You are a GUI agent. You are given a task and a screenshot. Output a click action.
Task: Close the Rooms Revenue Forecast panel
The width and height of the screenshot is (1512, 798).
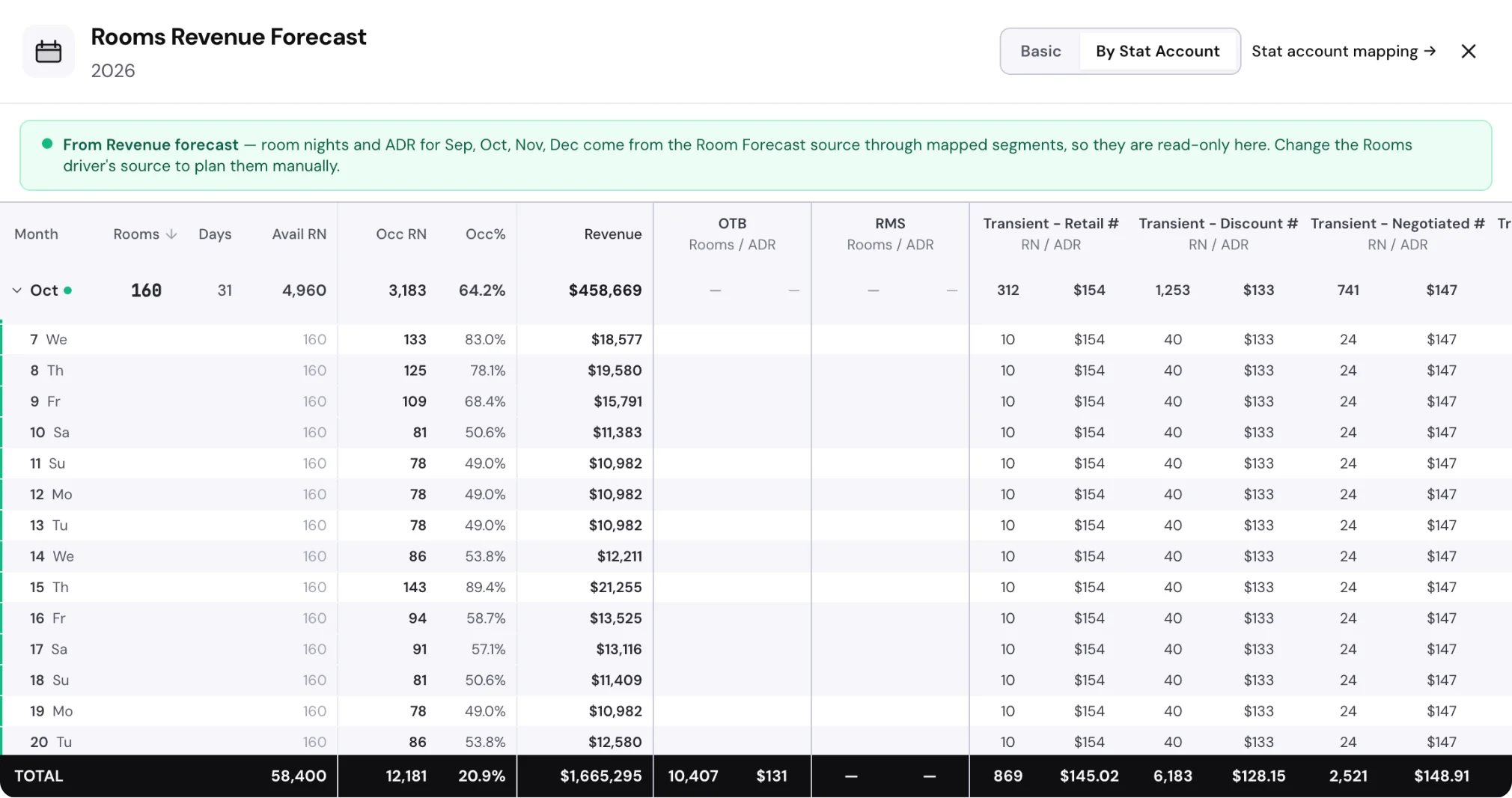coord(1469,51)
